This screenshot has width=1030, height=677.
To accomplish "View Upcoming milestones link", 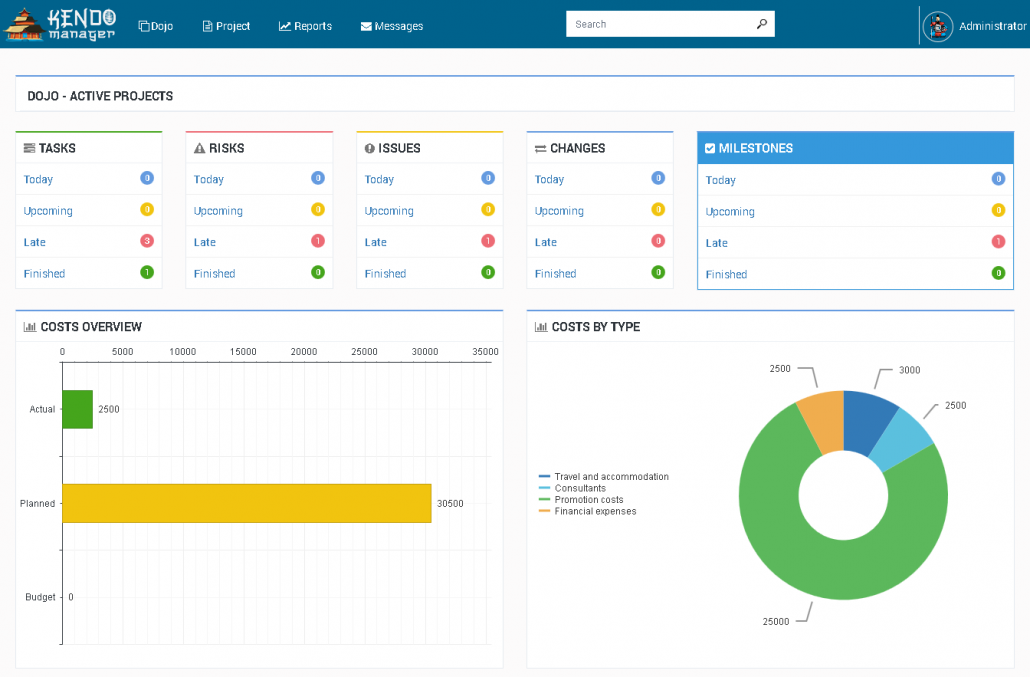I will click(730, 212).
